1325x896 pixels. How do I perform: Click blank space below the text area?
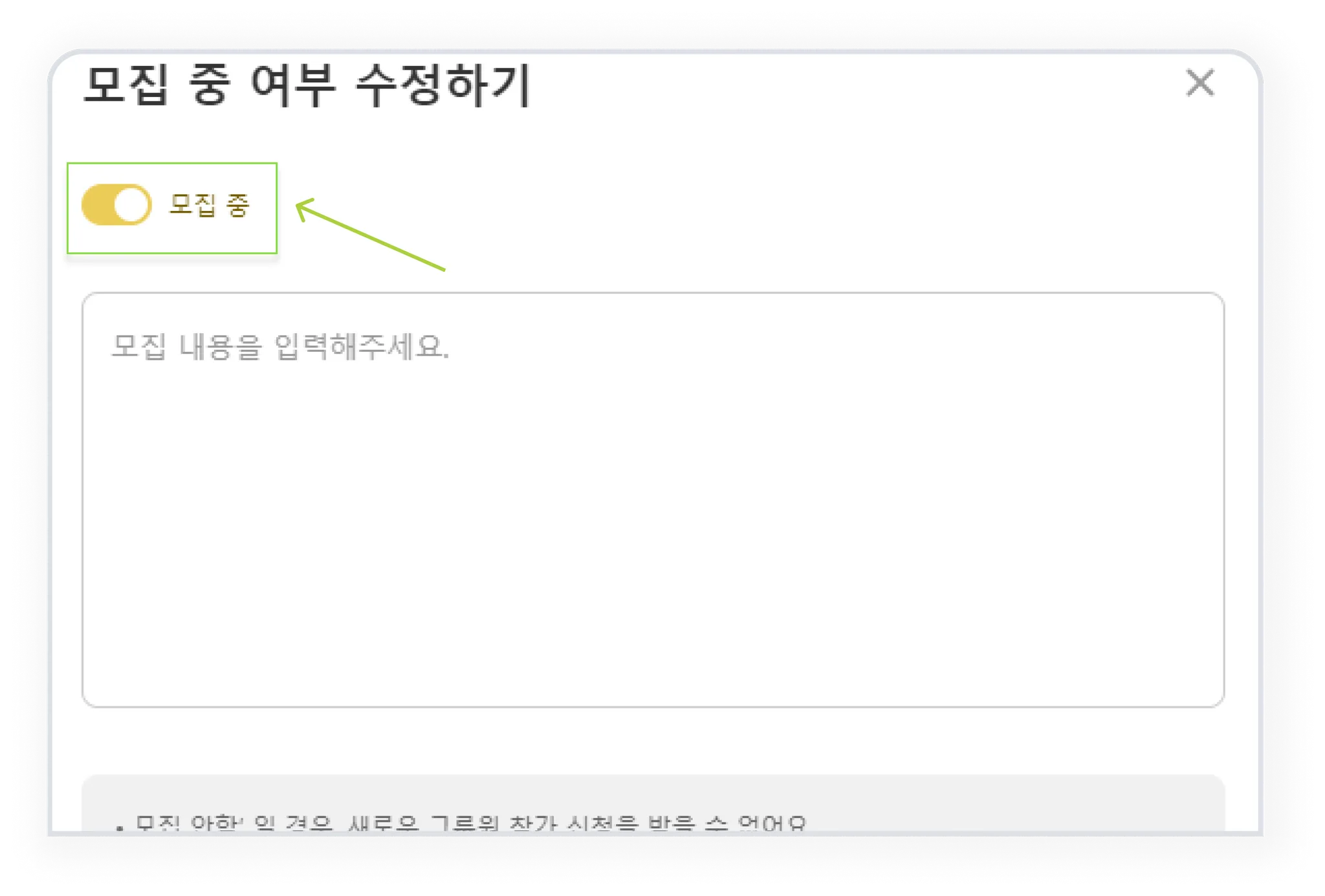653,741
